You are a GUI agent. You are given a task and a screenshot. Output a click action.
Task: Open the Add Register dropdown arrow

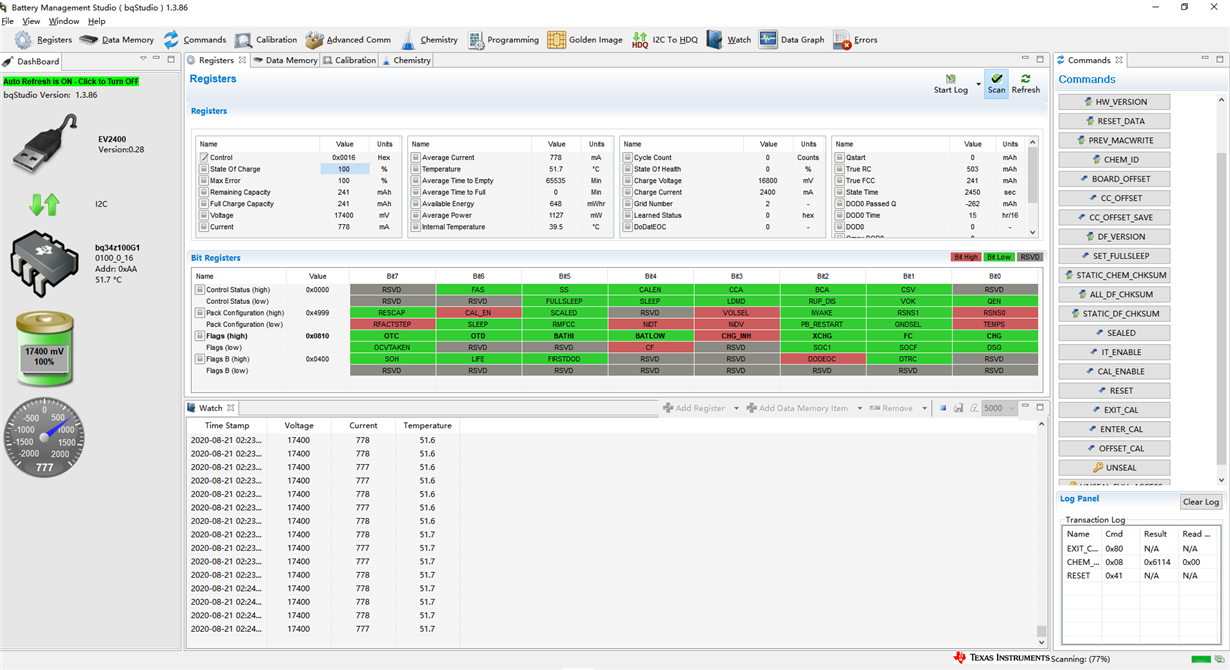(x=737, y=408)
